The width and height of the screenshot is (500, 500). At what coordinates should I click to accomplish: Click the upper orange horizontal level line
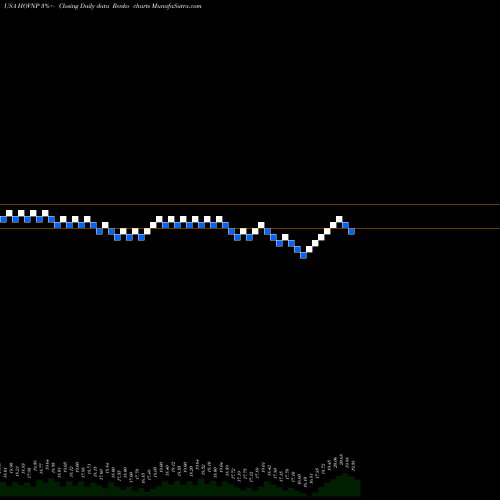(x=250, y=204)
